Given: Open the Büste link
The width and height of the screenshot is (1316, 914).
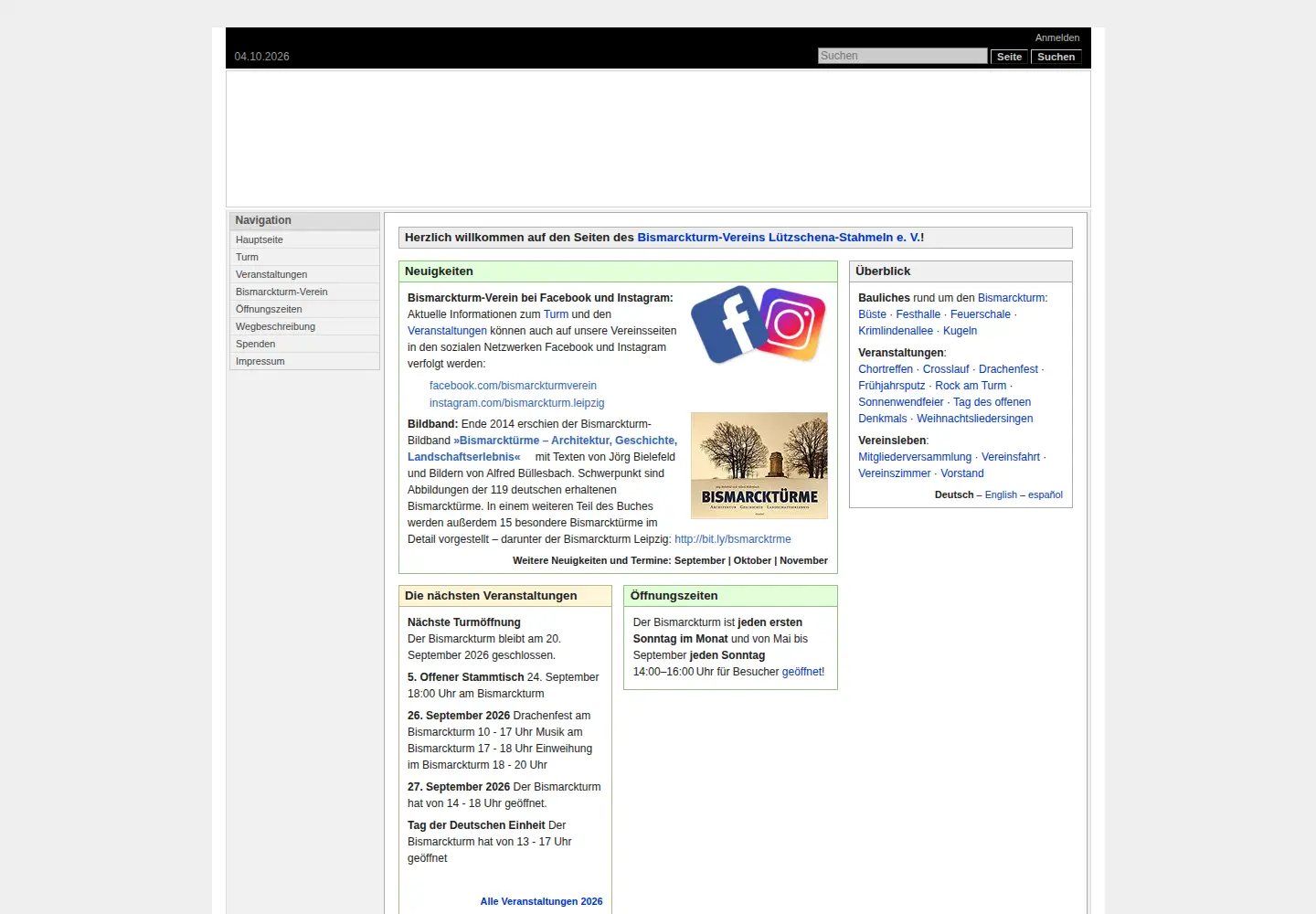Looking at the screenshot, I should 872,314.
